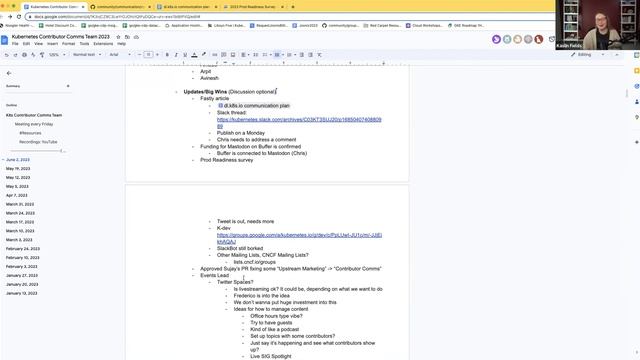Click the dl.k8s.io communication plan chip

click(254, 106)
